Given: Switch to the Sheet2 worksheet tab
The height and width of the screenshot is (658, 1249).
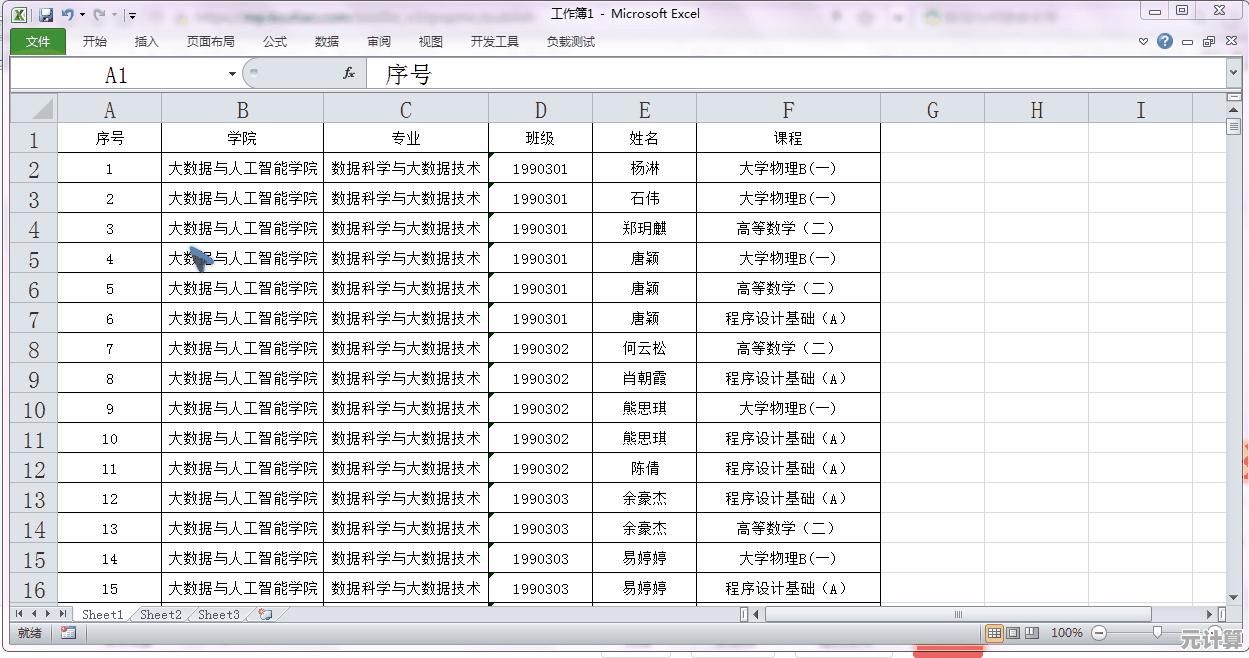Looking at the screenshot, I should (161, 615).
